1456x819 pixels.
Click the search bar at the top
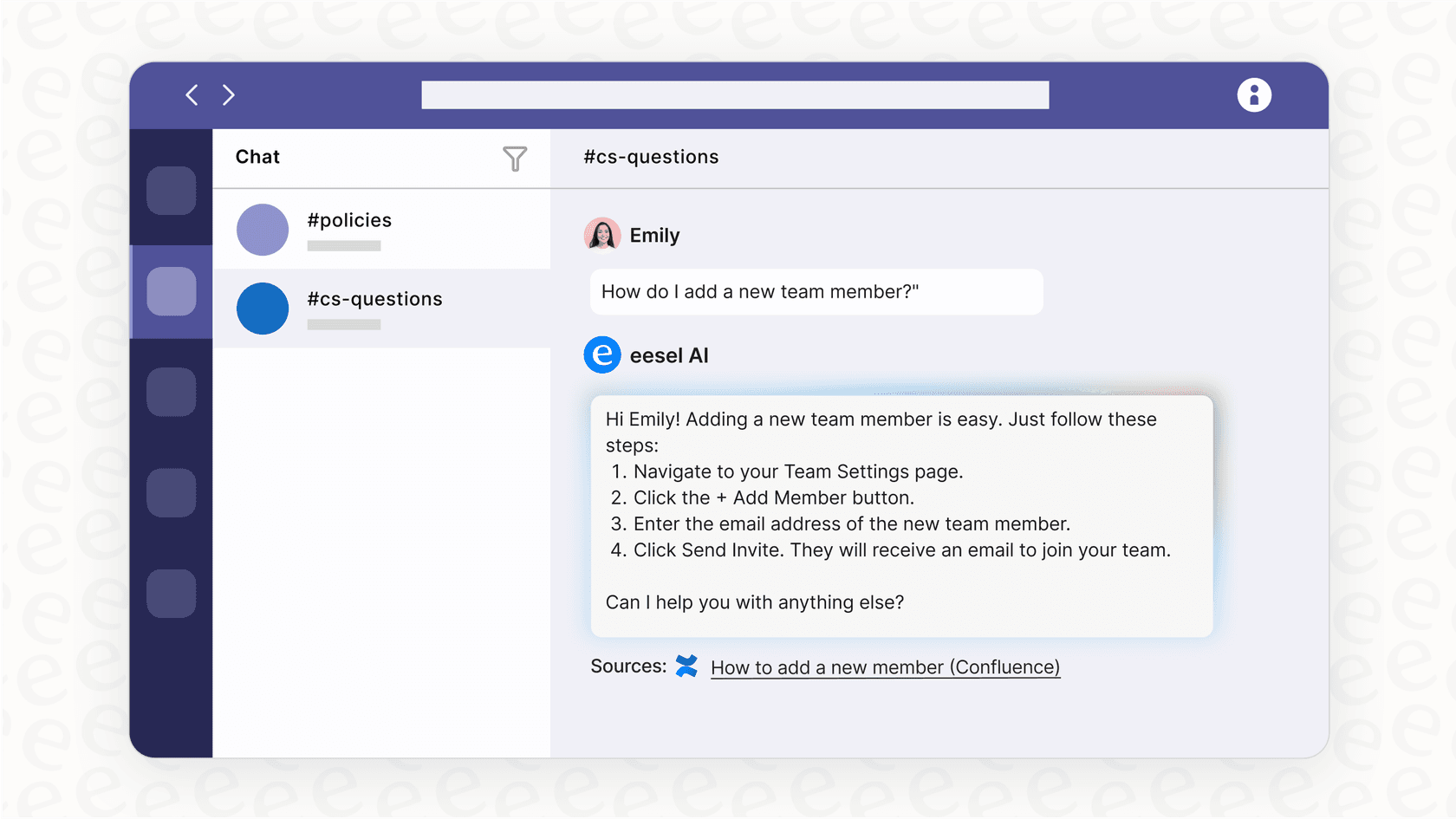click(x=734, y=94)
